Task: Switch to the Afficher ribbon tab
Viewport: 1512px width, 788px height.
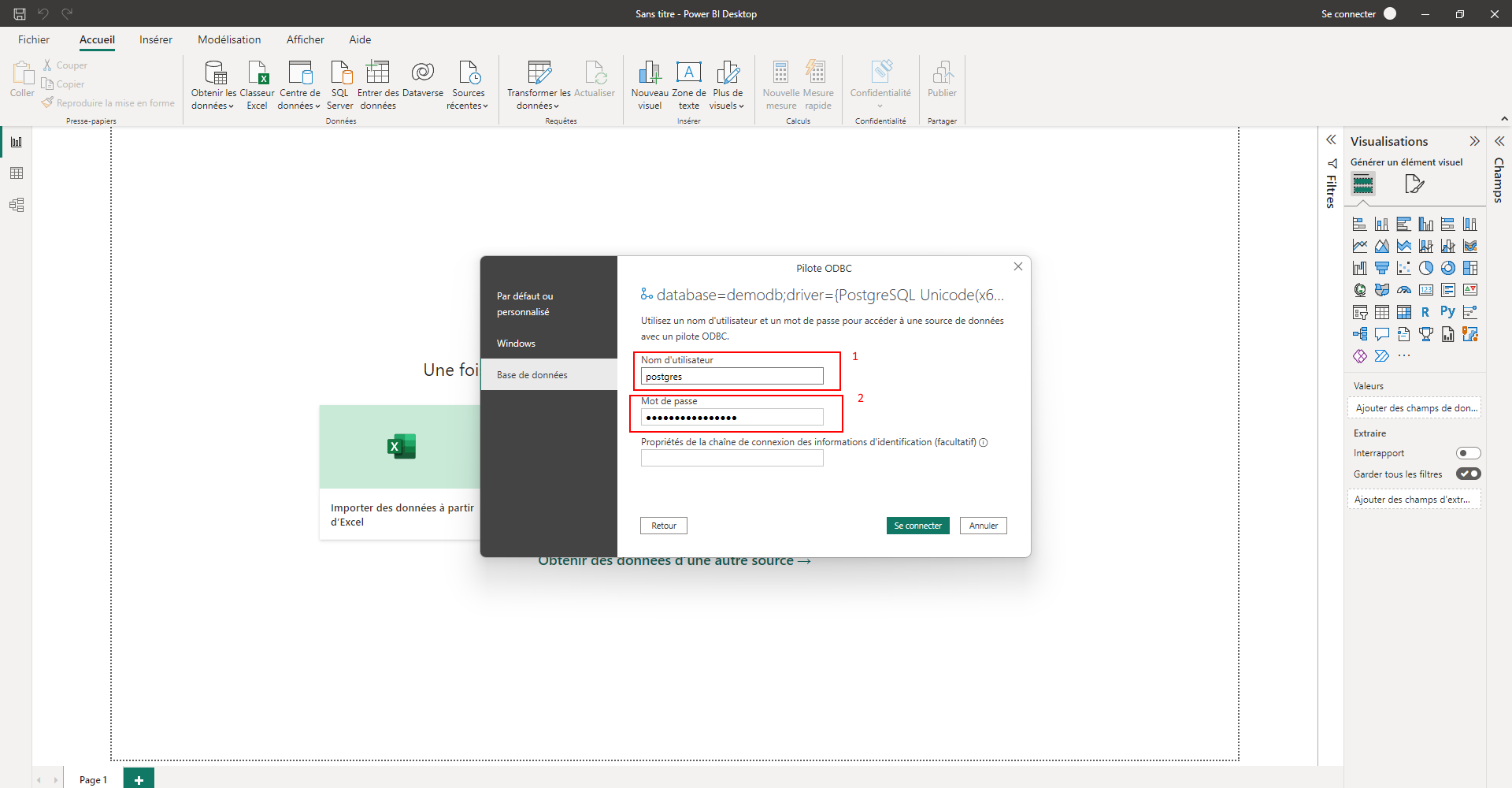Action: coord(306,39)
